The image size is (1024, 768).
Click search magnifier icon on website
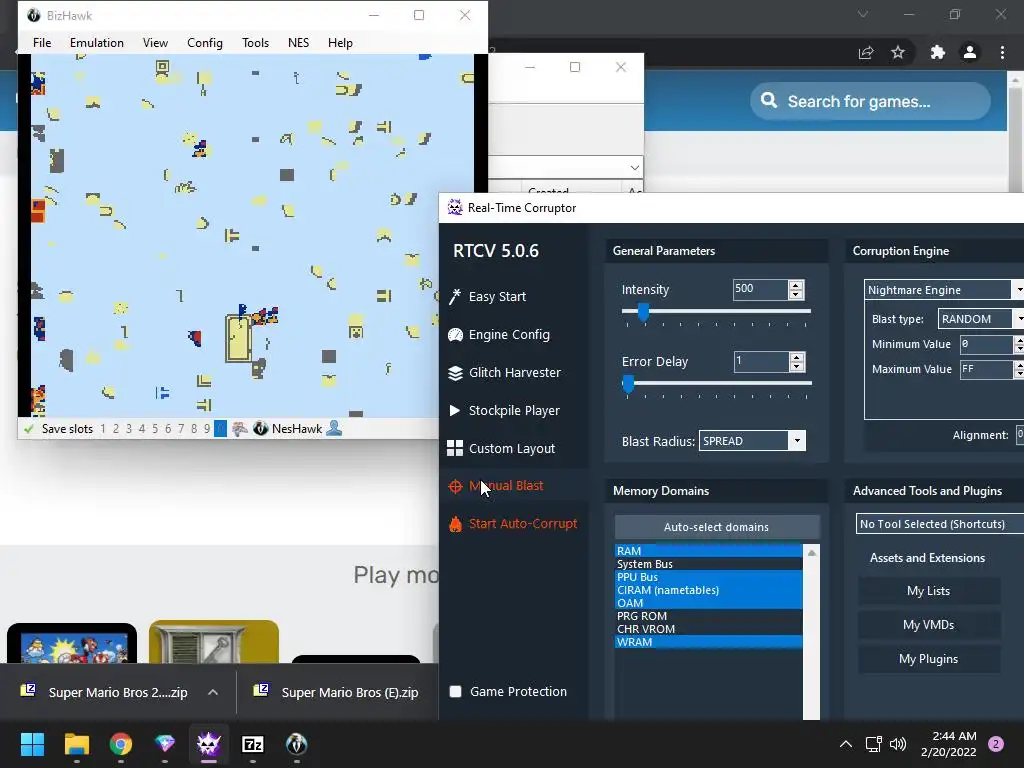(769, 101)
